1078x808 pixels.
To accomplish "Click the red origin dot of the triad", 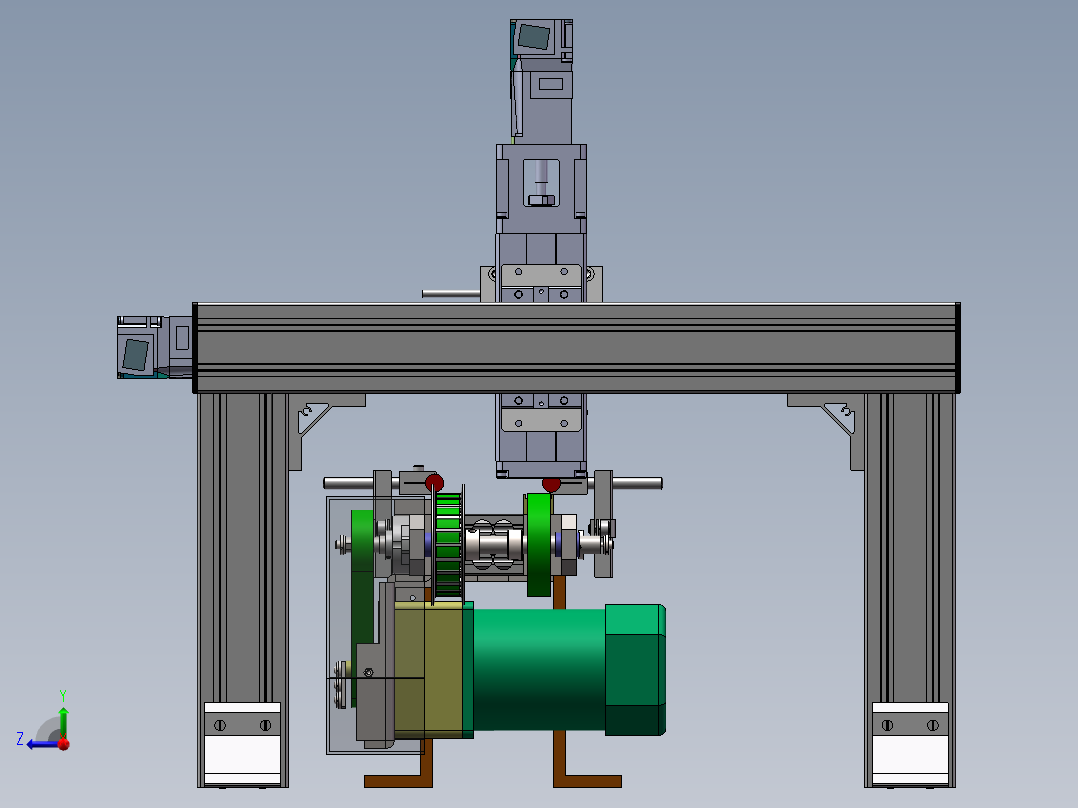I will (x=64, y=744).
